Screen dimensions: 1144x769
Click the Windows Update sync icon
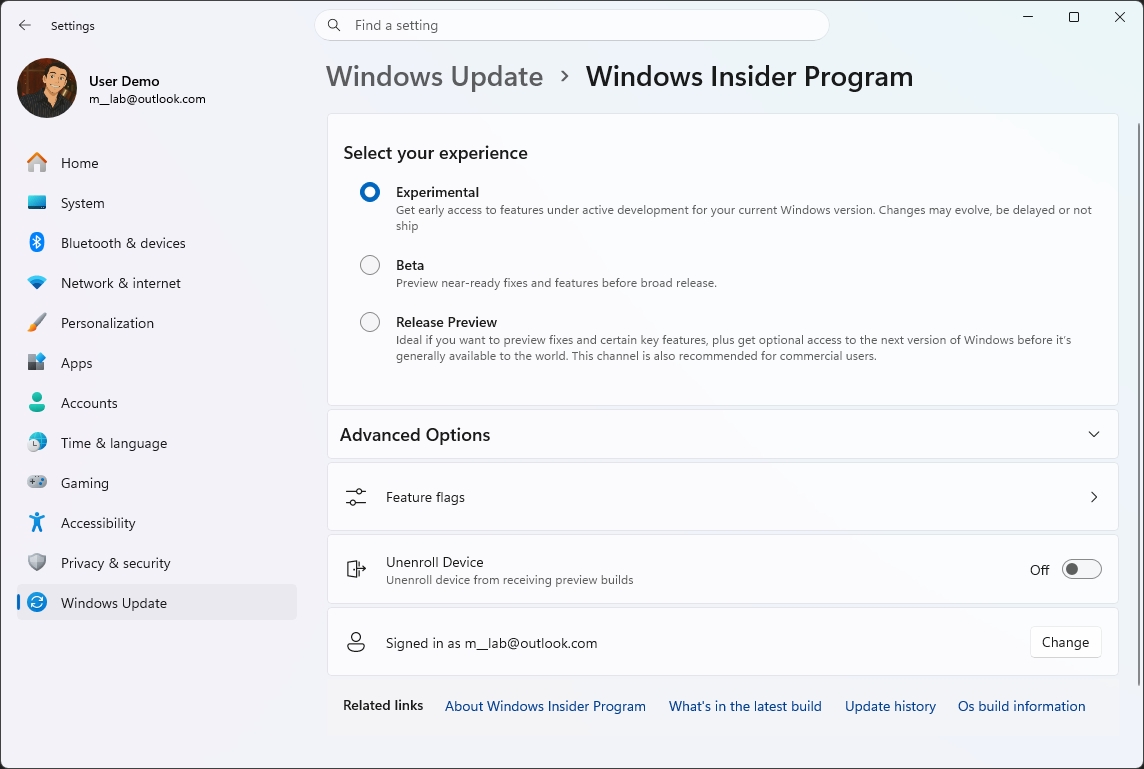(36, 603)
